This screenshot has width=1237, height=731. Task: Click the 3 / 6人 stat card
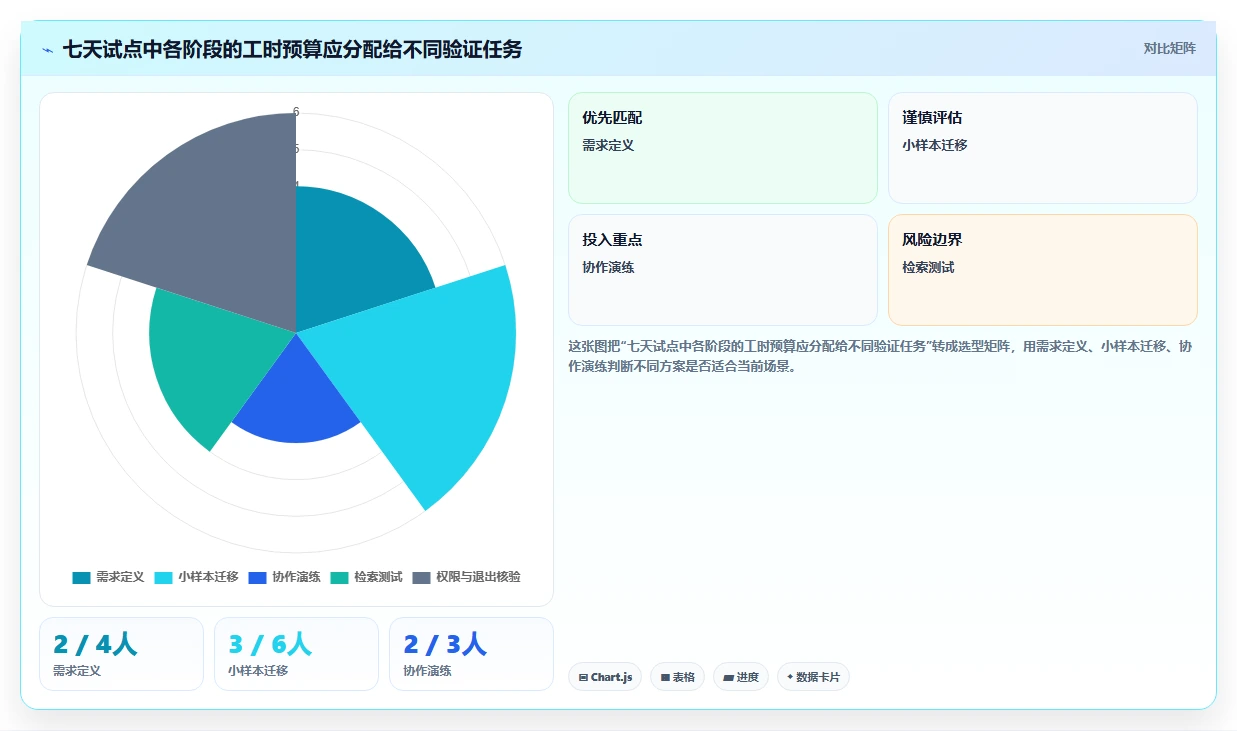pyautogui.click(x=296, y=654)
